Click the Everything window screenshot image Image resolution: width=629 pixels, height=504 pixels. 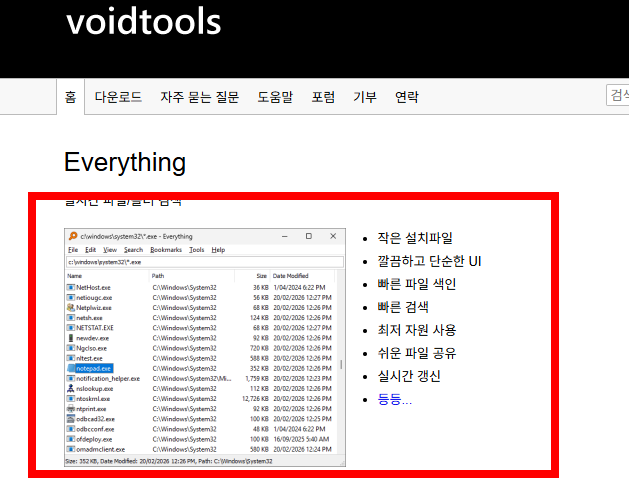tap(205, 348)
